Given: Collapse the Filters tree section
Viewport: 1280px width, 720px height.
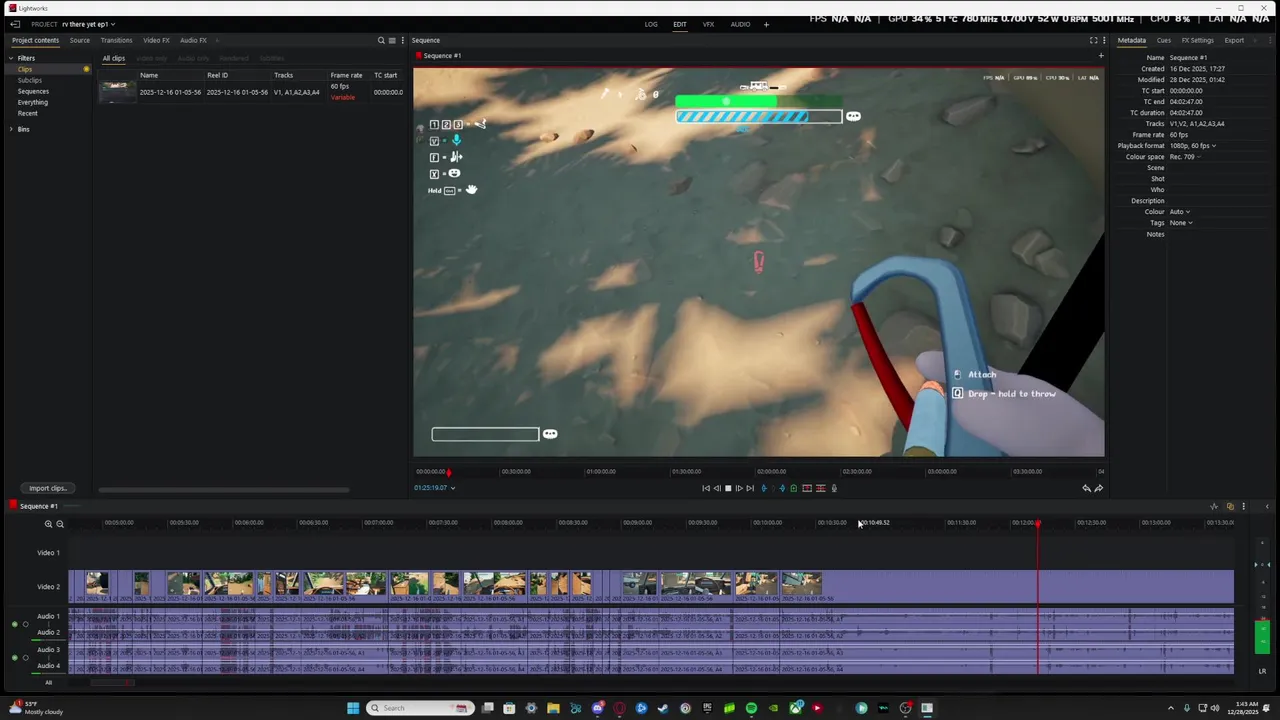Looking at the screenshot, I should click(x=12, y=58).
